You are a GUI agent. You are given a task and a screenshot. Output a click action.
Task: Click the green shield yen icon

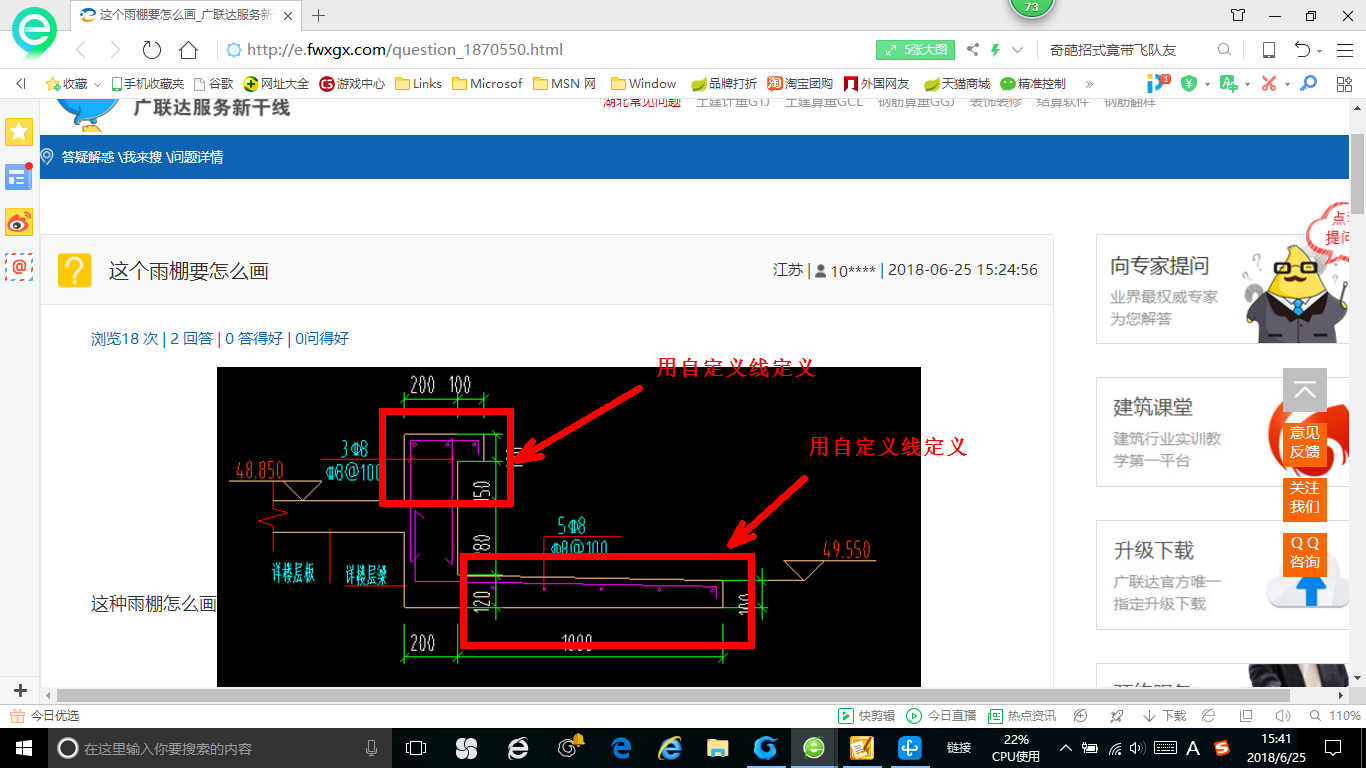pos(1188,84)
